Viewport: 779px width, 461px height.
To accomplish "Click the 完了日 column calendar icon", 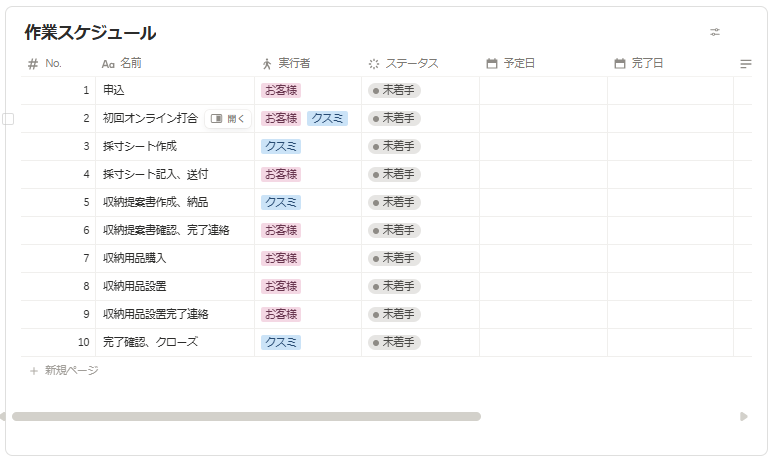I will click(x=620, y=64).
